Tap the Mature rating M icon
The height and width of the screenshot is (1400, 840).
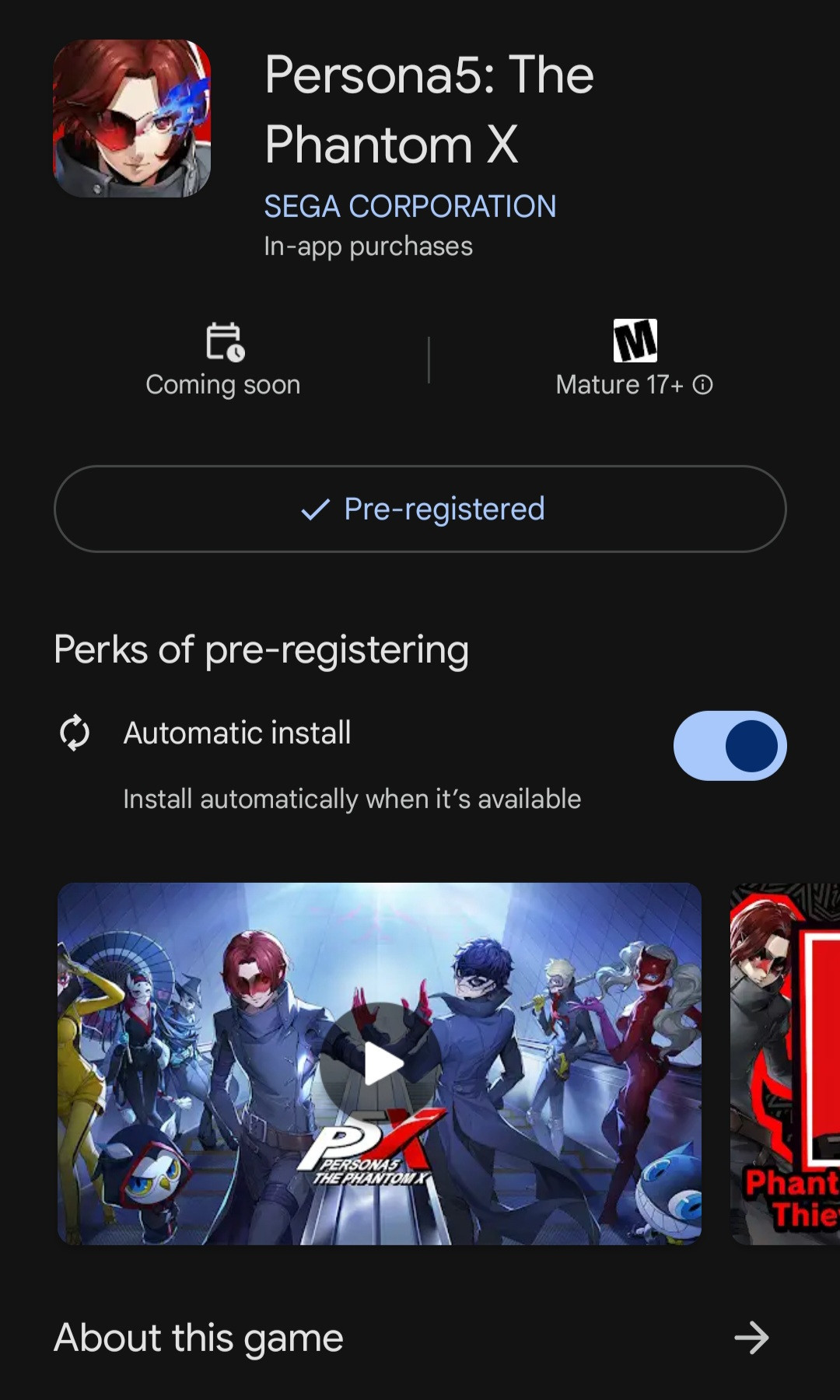click(x=635, y=341)
